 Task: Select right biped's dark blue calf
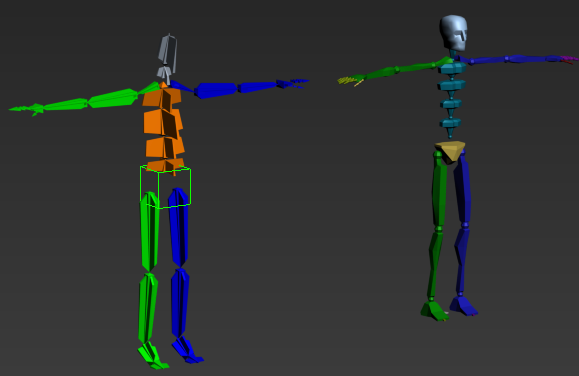pyautogui.click(x=462, y=260)
